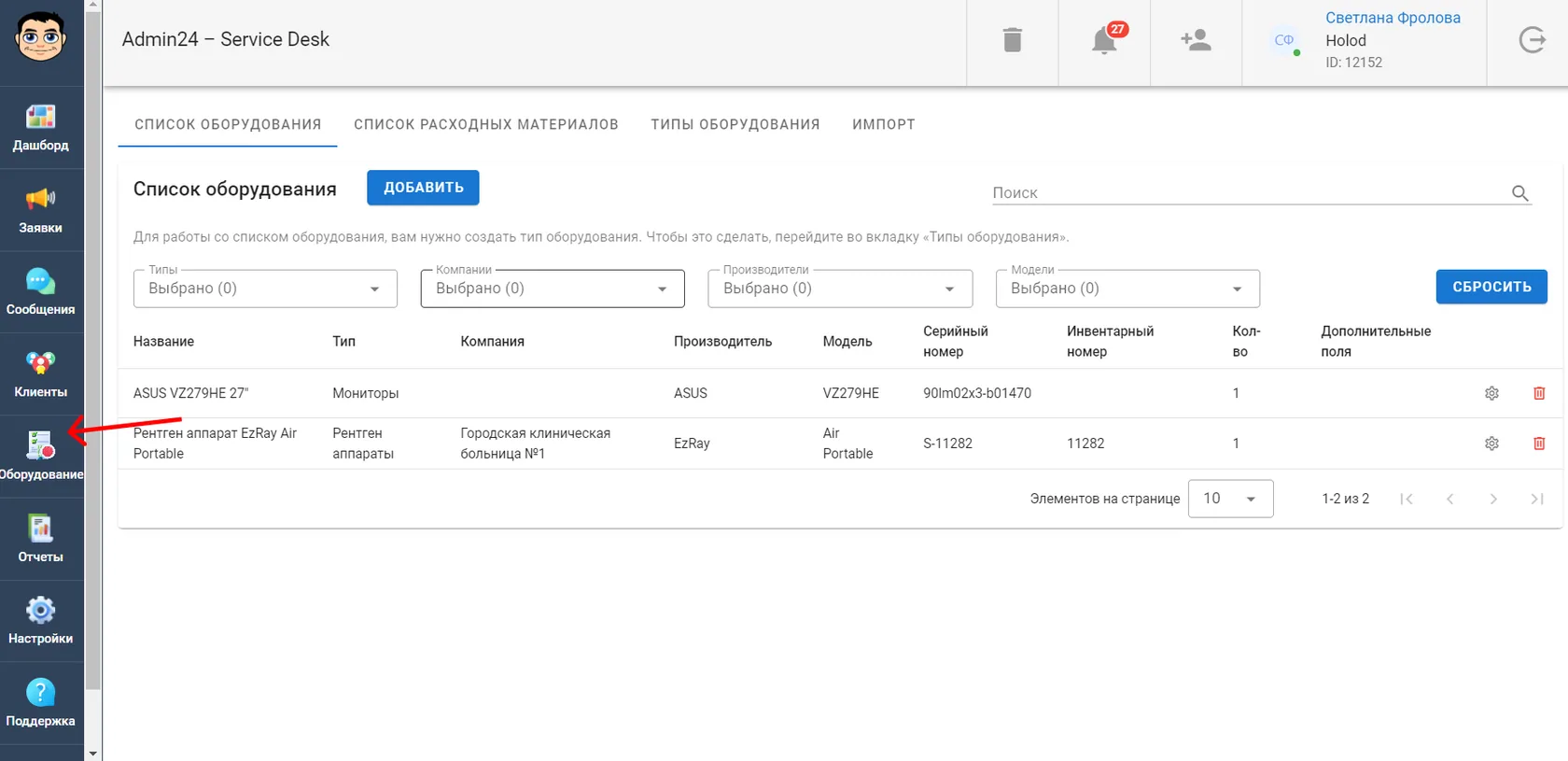Open the Отчеты sidebar section

[41, 539]
